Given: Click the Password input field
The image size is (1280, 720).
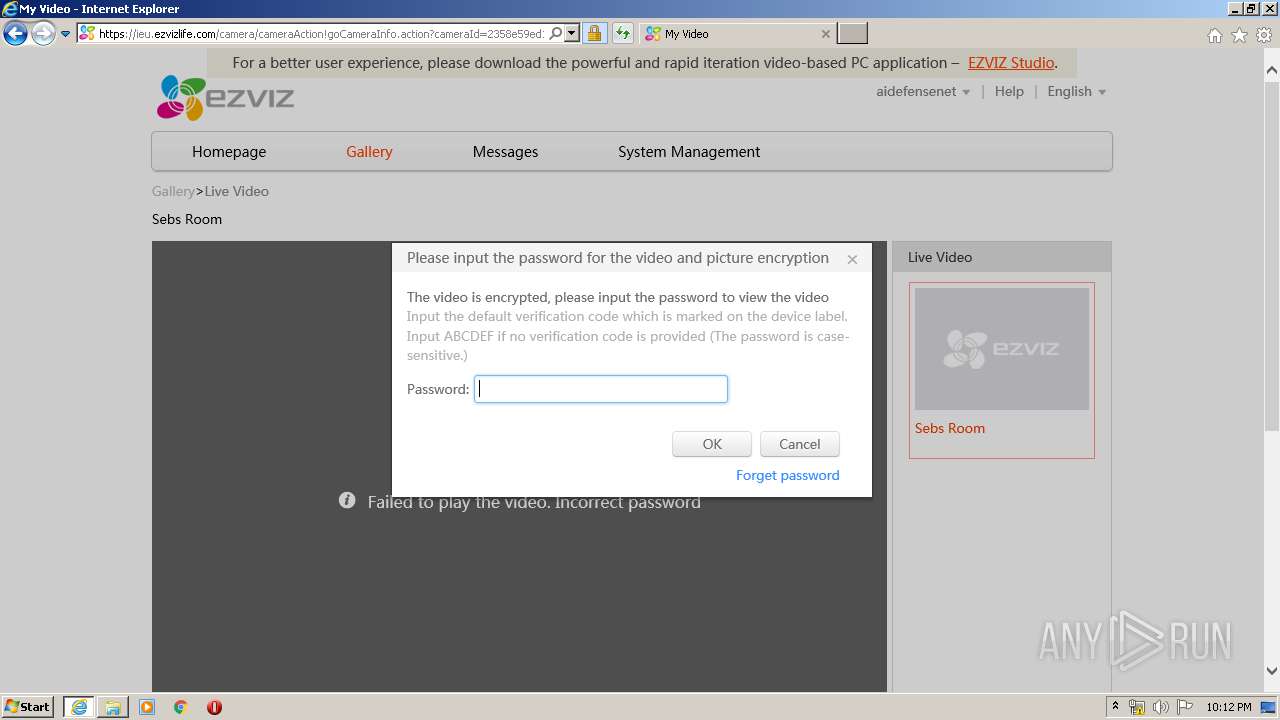Looking at the screenshot, I should tap(601, 389).
